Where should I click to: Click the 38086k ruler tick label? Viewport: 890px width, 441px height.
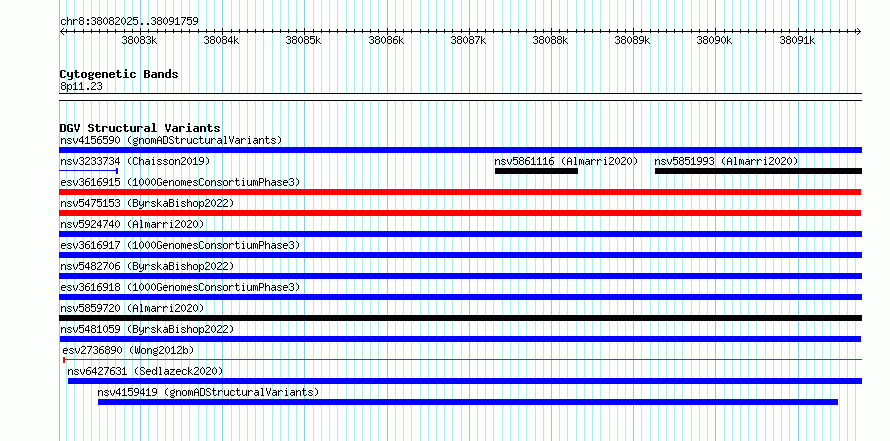pos(387,41)
